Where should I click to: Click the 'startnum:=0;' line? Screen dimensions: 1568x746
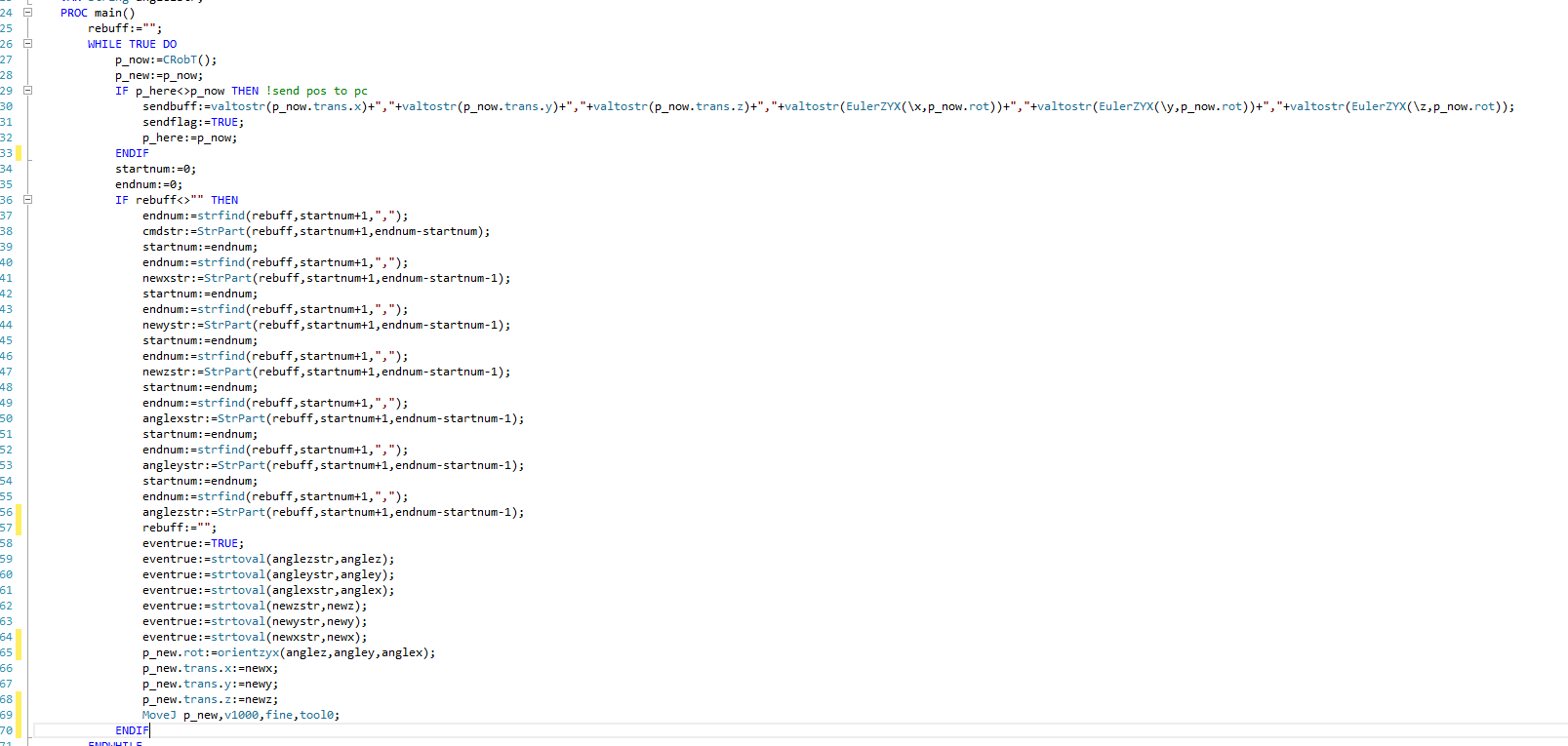coord(156,169)
